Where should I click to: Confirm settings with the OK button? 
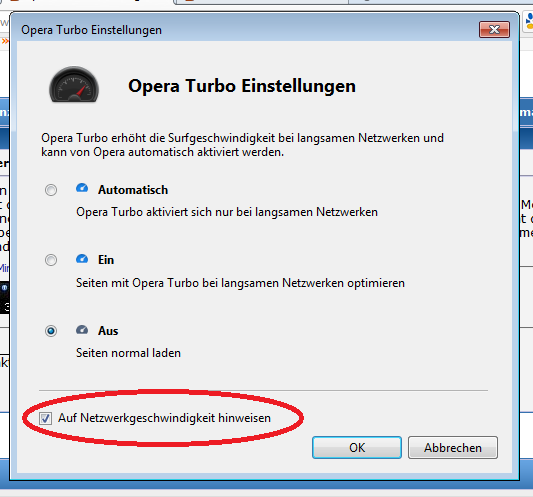357,447
